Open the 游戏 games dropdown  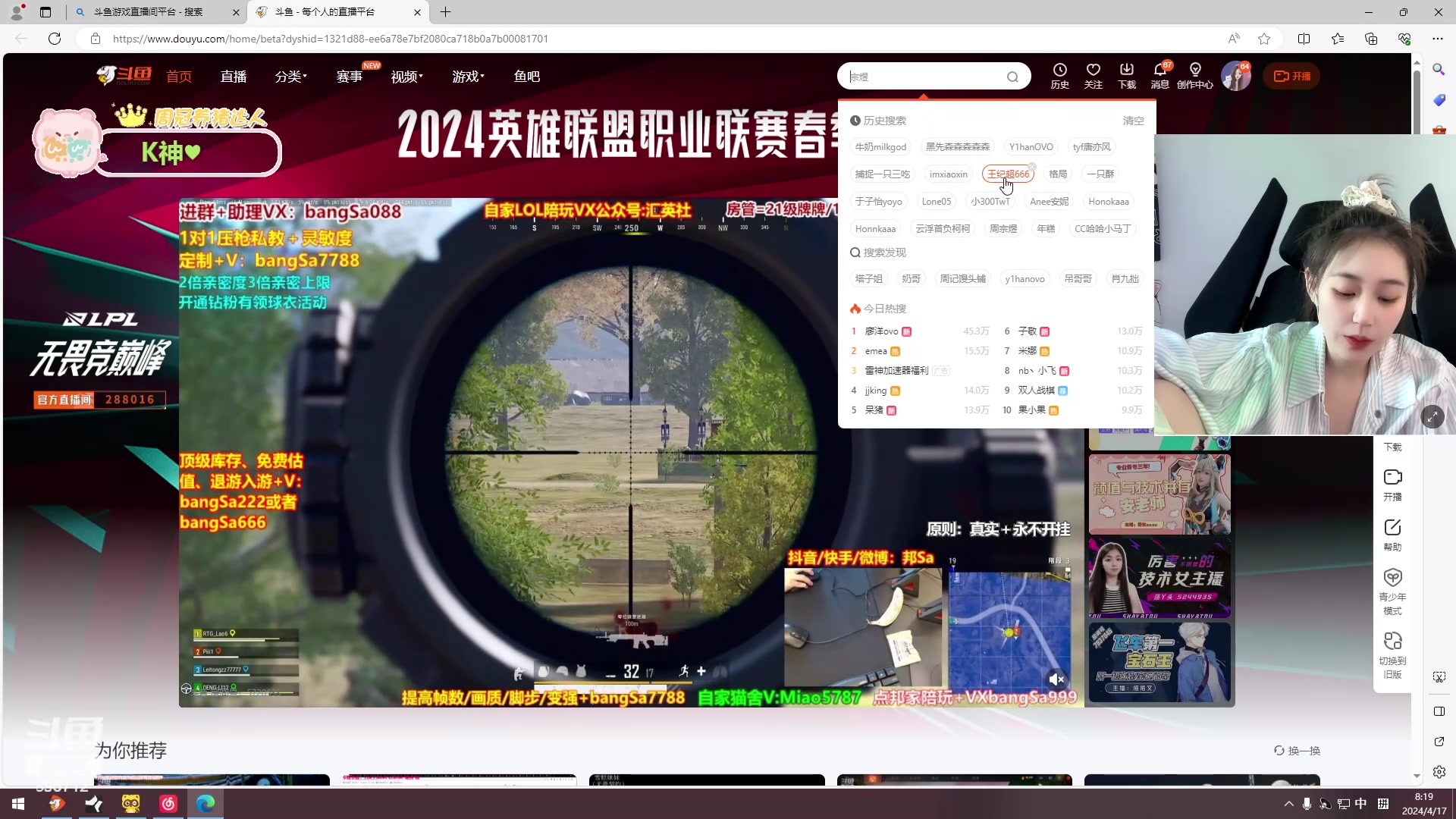[467, 76]
